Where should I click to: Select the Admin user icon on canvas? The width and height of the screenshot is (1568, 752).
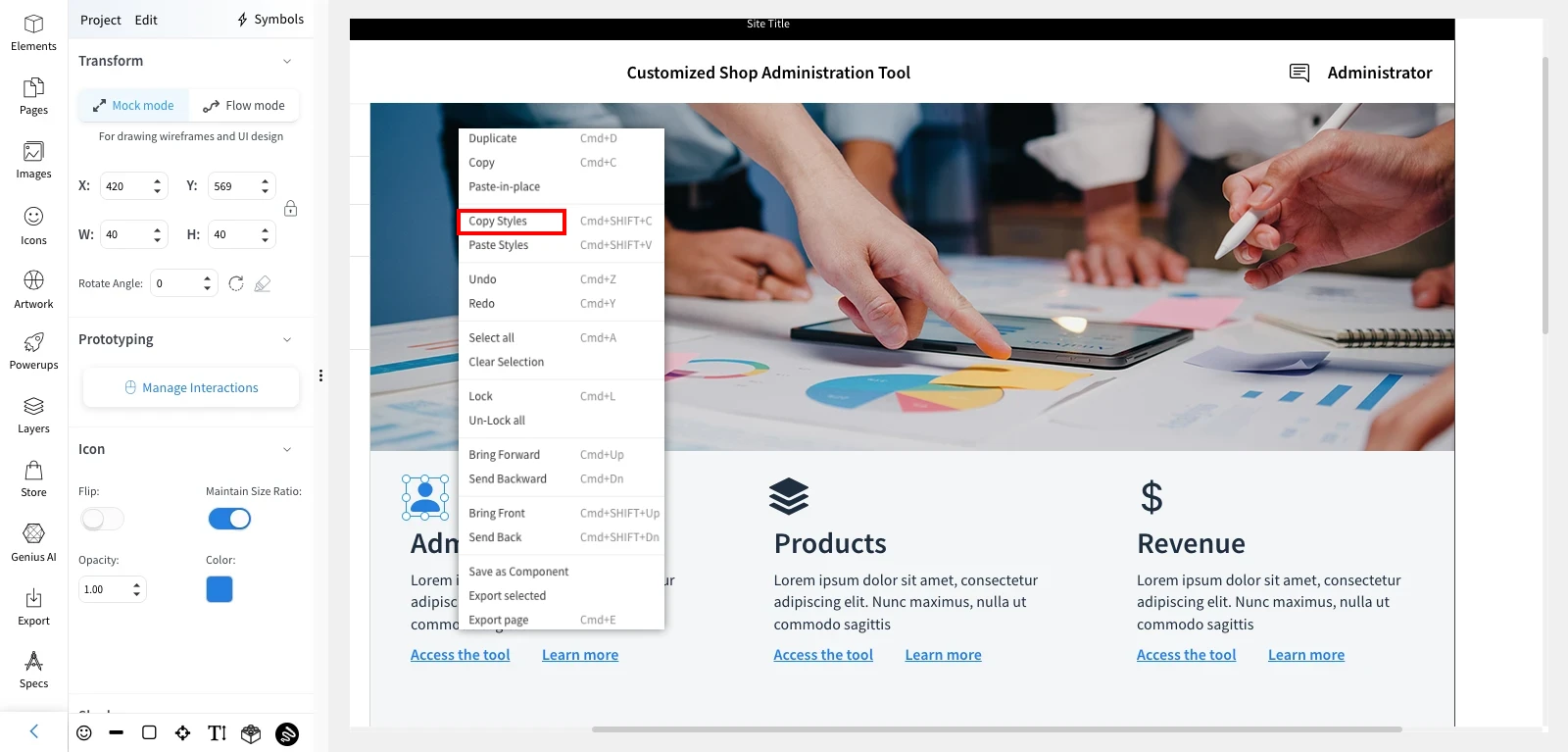425,496
